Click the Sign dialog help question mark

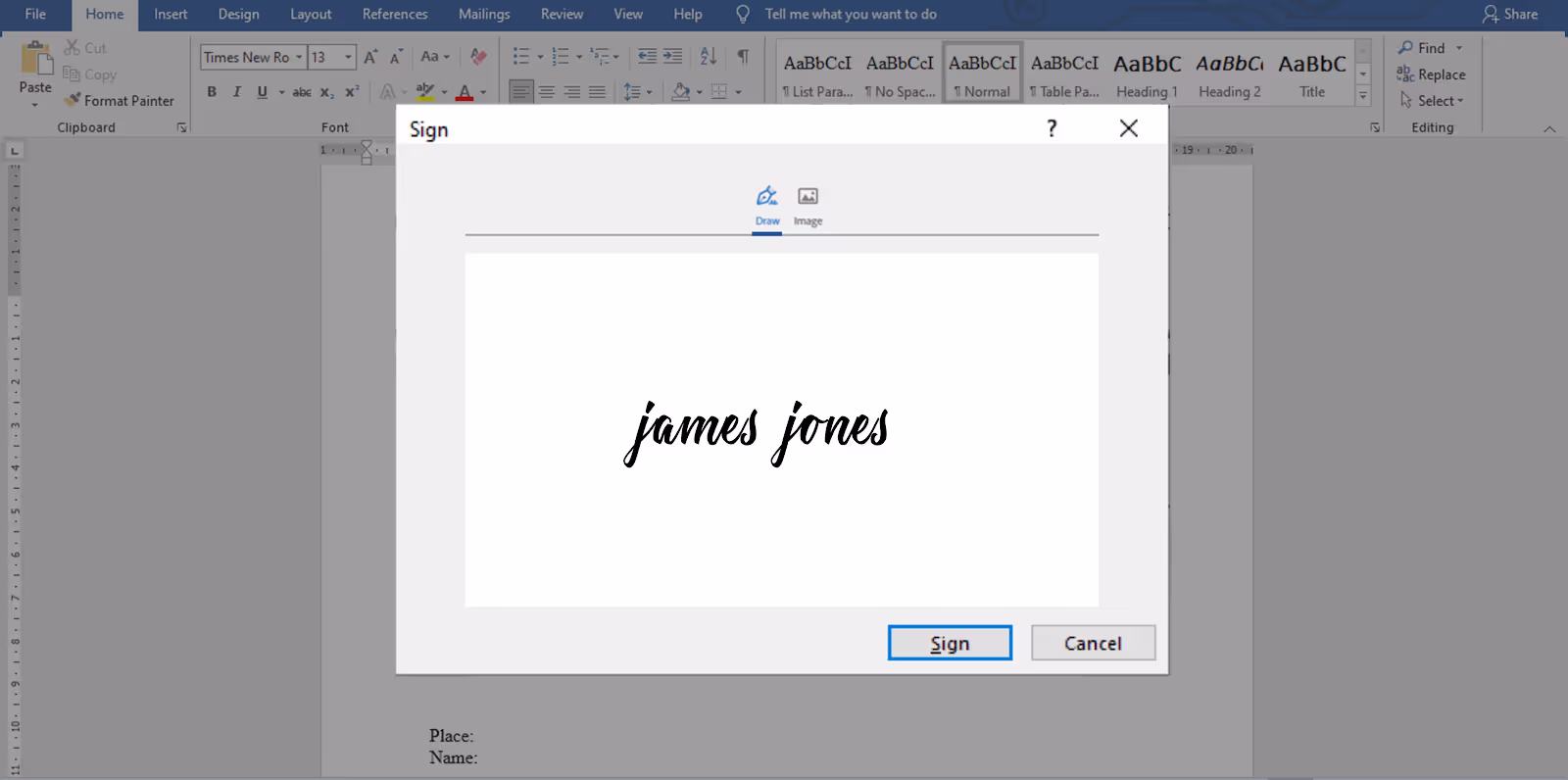1052,128
